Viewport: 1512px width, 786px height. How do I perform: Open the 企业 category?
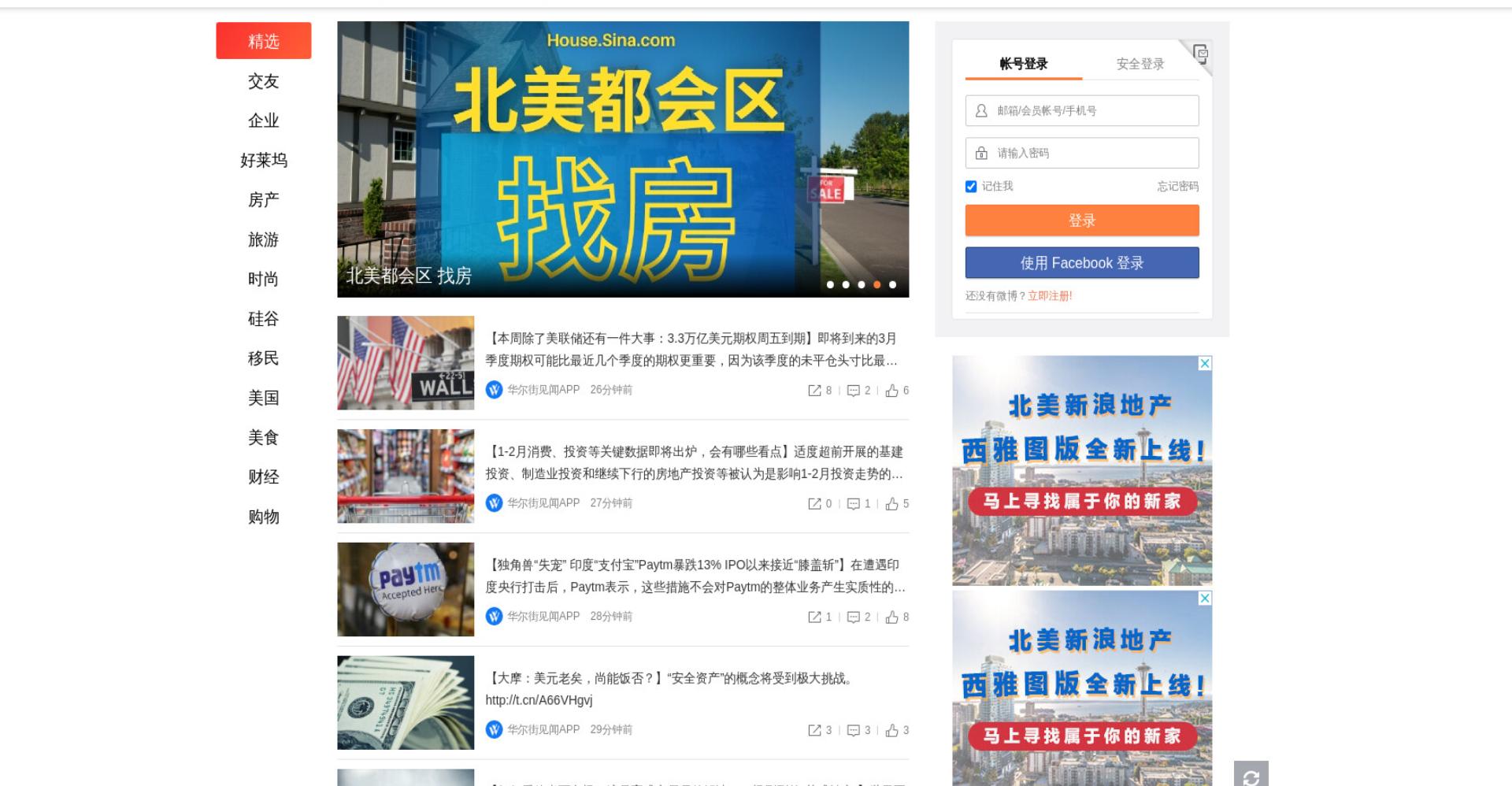pyautogui.click(x=264, y=120)
